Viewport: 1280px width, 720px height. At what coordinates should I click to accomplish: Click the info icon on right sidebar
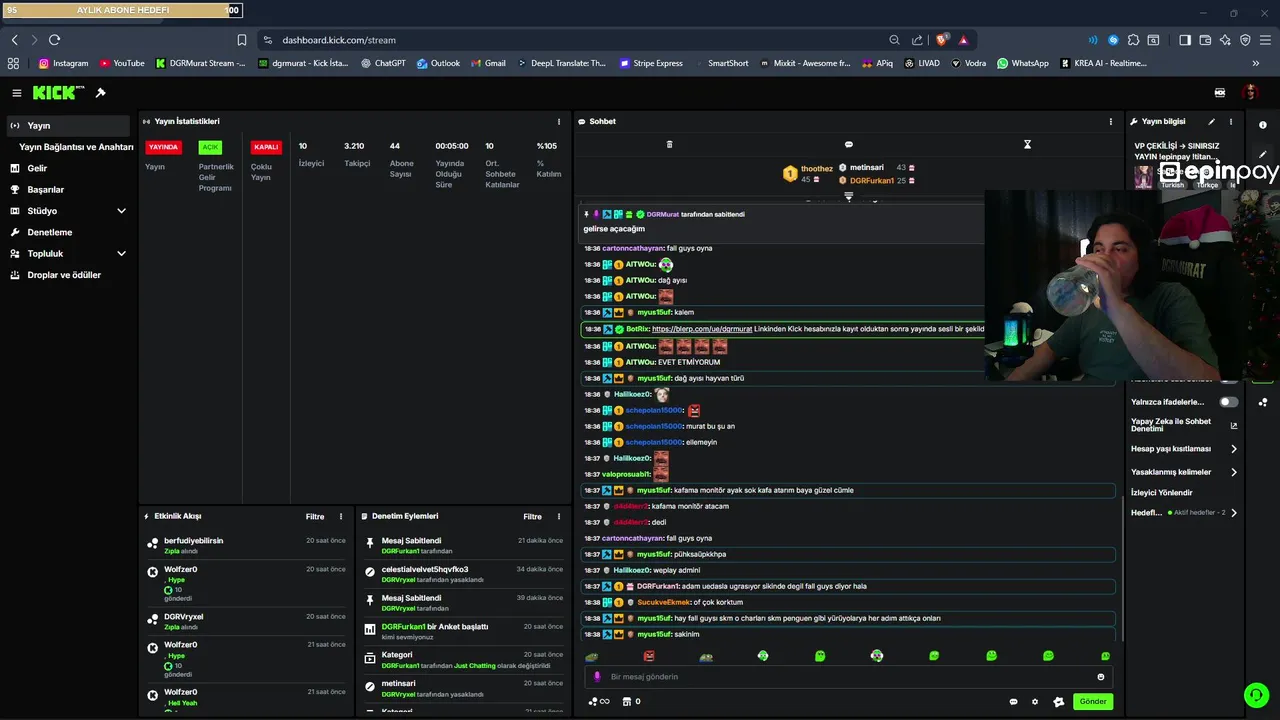click(x=1263, y=125)
